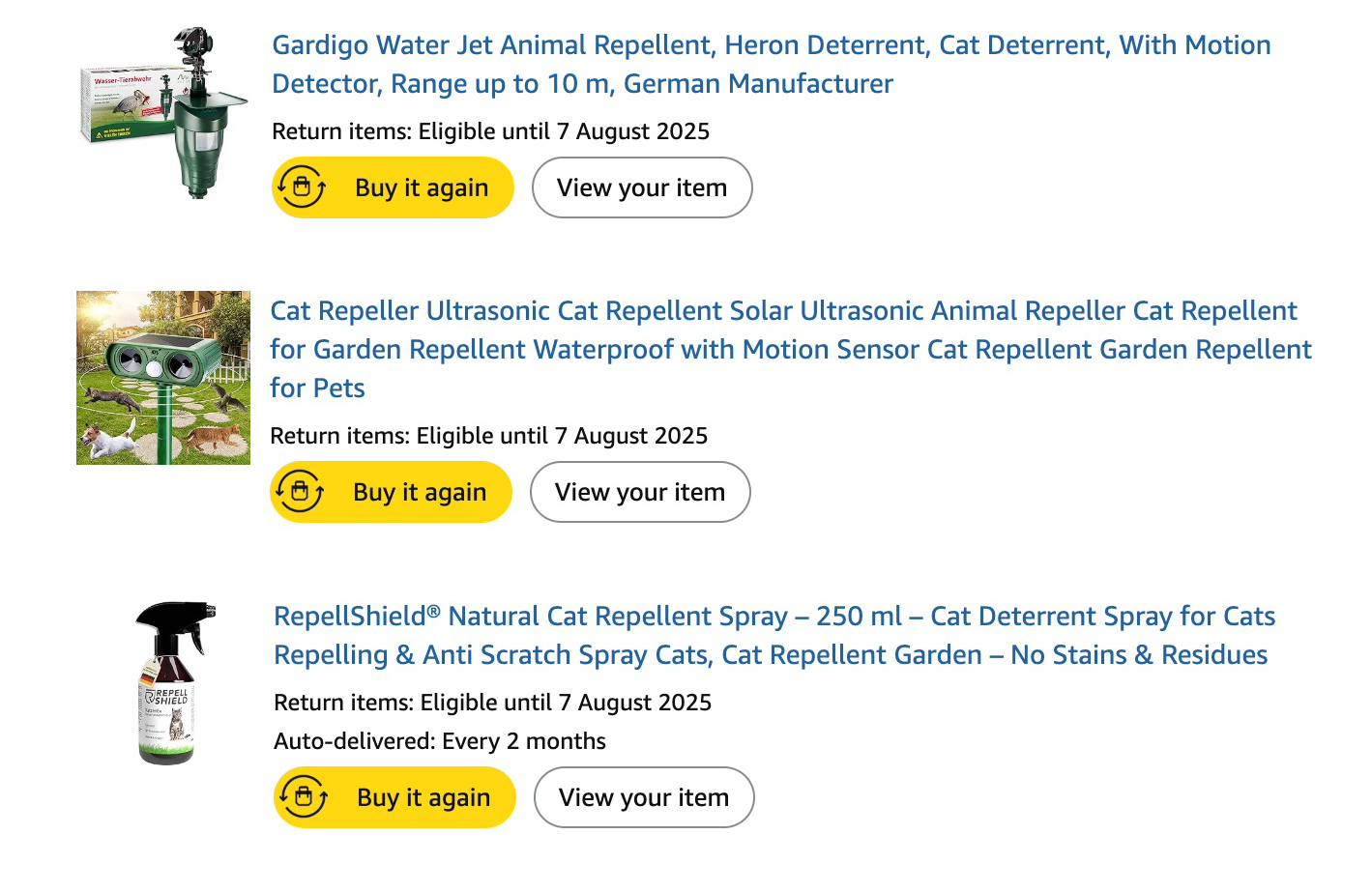View your item for Gardigo Water Jet
This screenshot has height=892, width=1372.
point(642,187)
